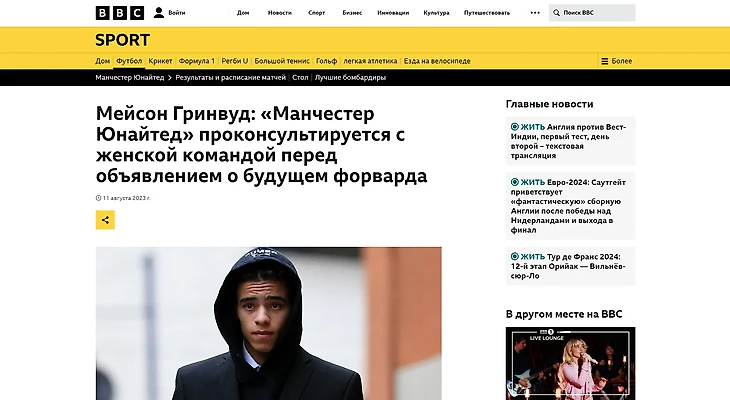Open the account sign-in person icon
Viewport: 730px width, 400px height.
pos(159,13)
